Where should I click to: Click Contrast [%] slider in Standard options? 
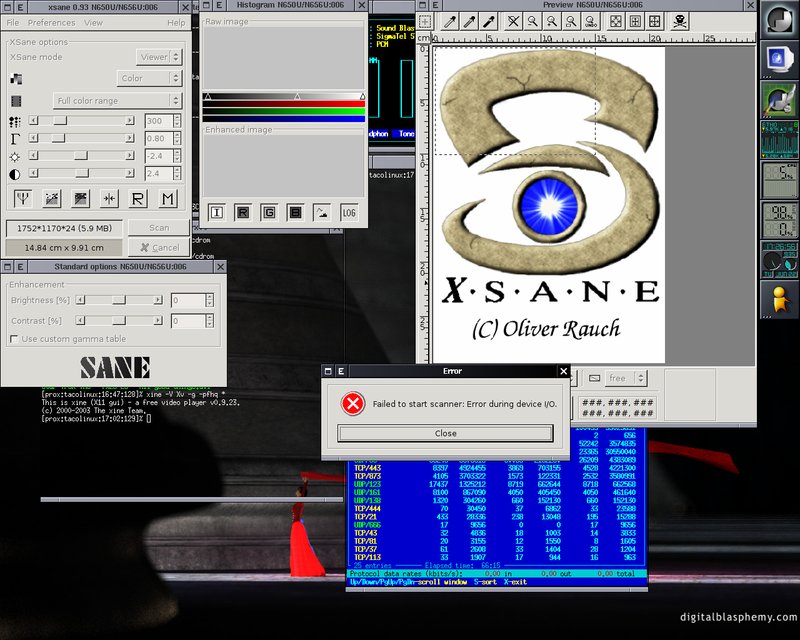pos(119,321)
